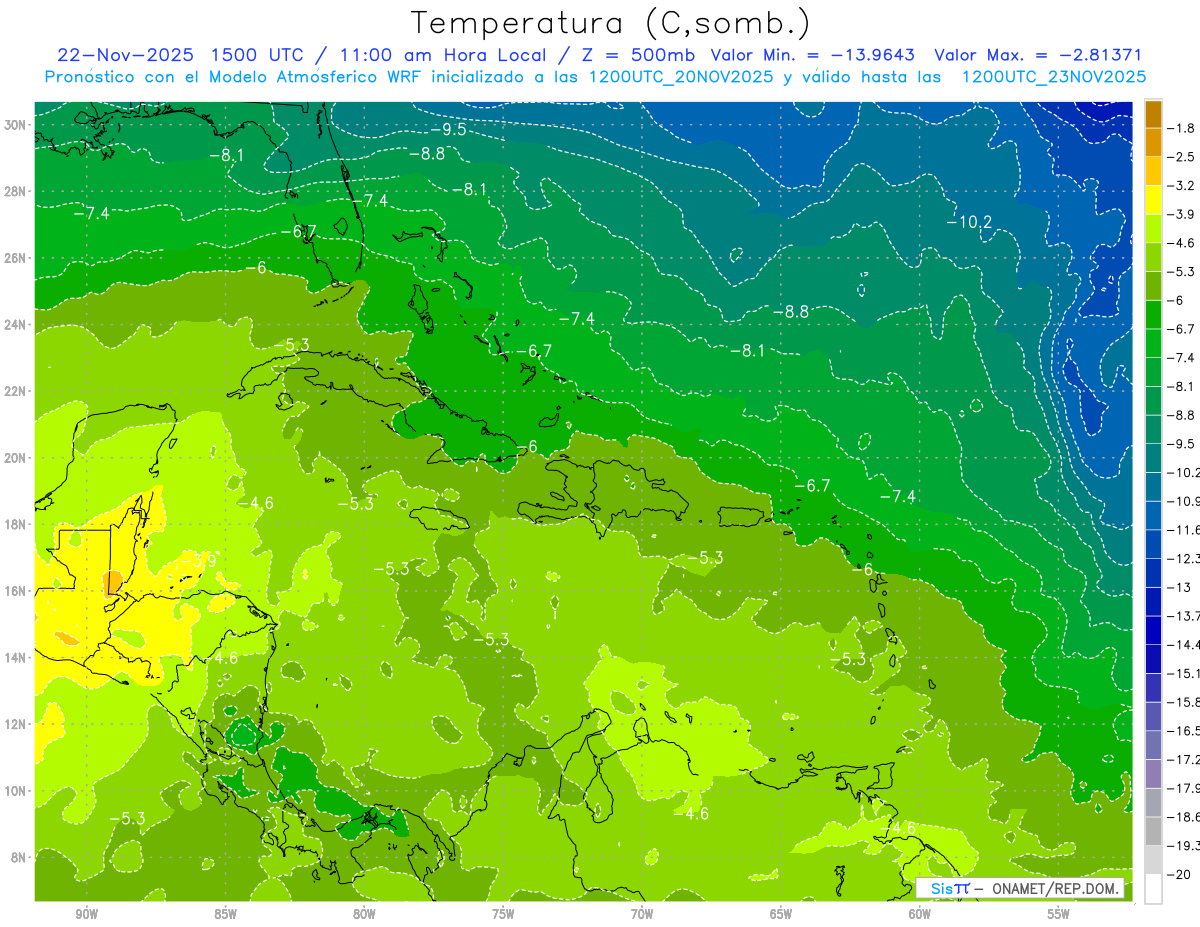Click the -11.6 legend label
1200x927 pixels.
coord(1182,530)
